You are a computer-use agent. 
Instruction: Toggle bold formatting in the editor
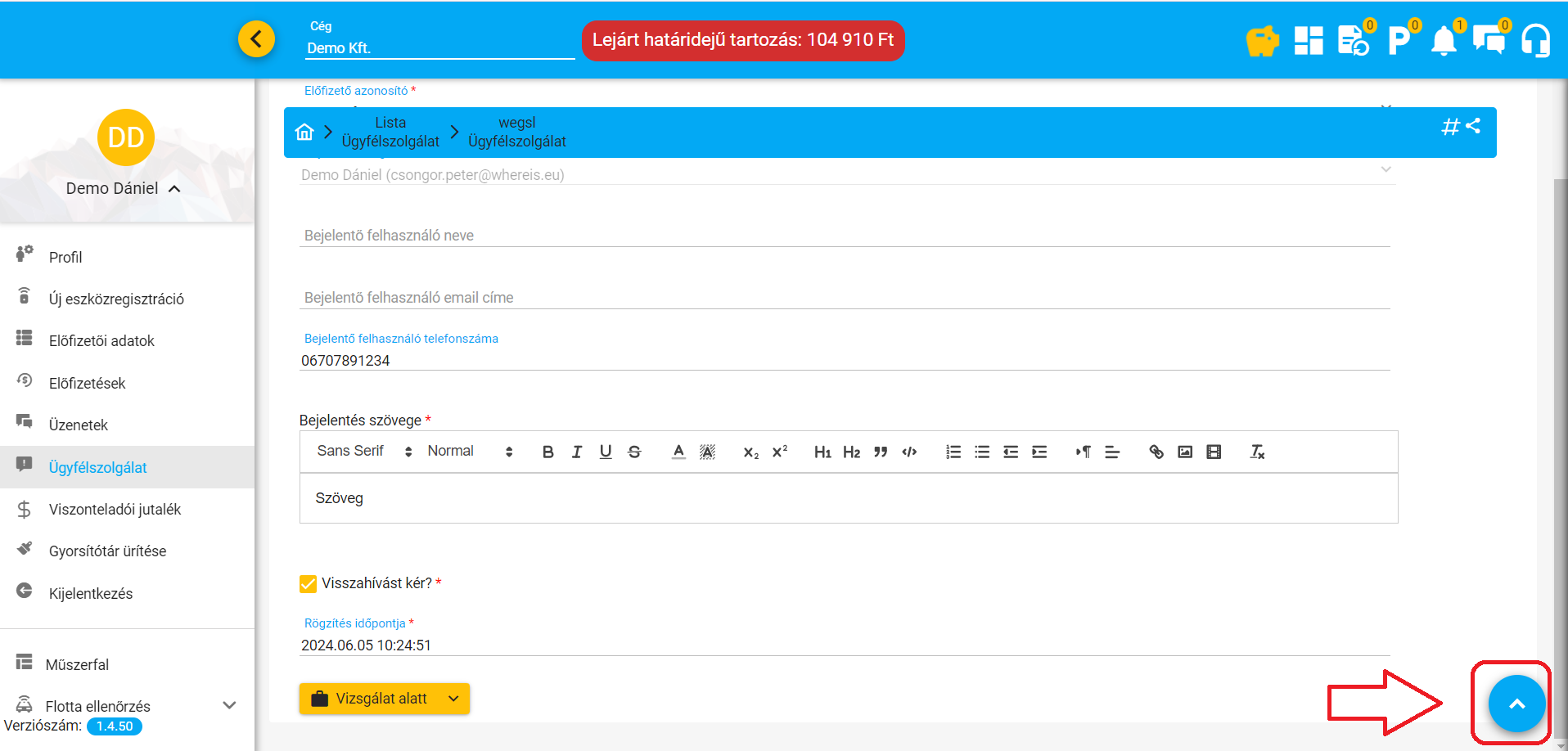tap(547, 452)
